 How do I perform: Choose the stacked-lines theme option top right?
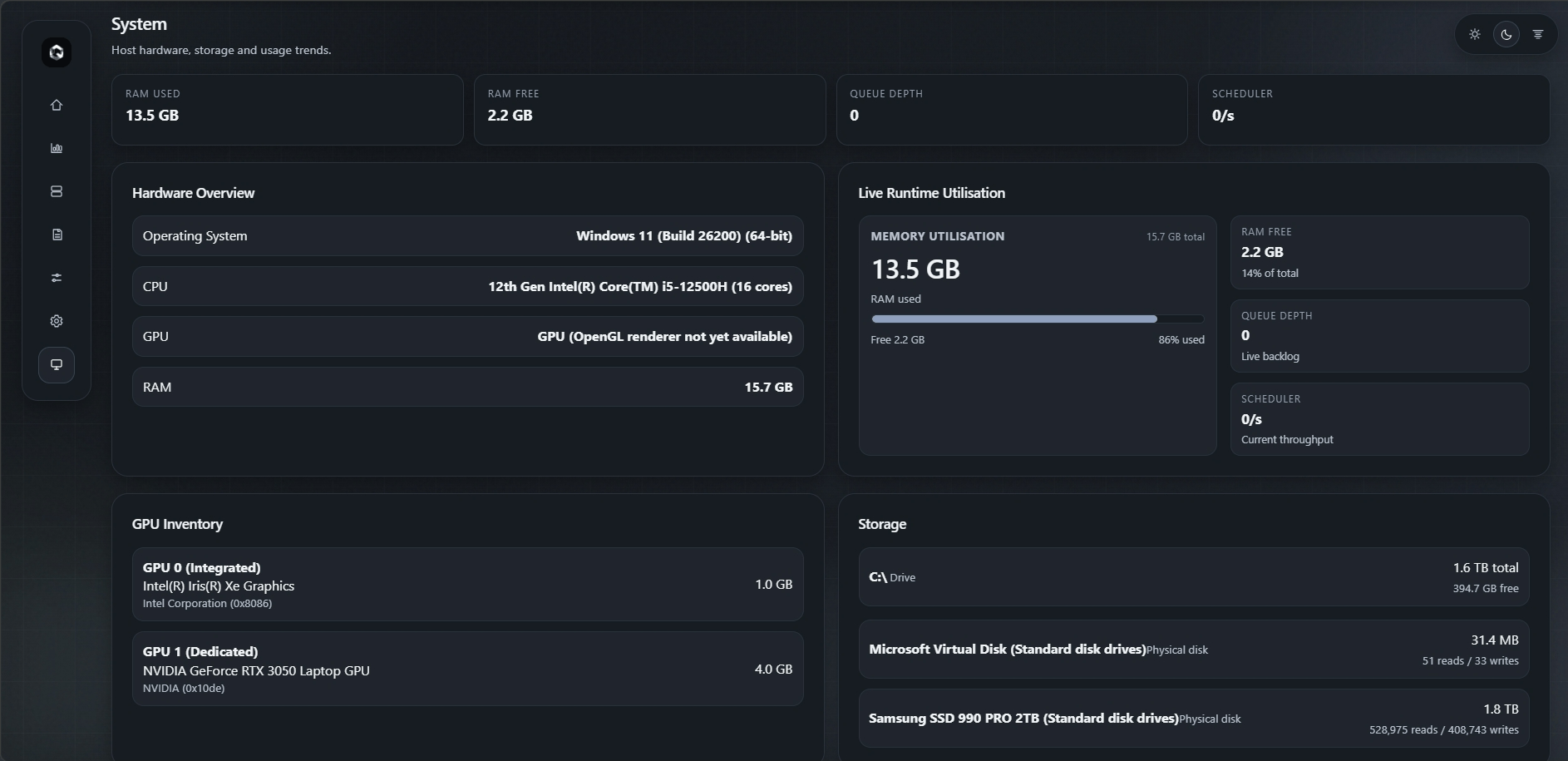coord(1538,34)
